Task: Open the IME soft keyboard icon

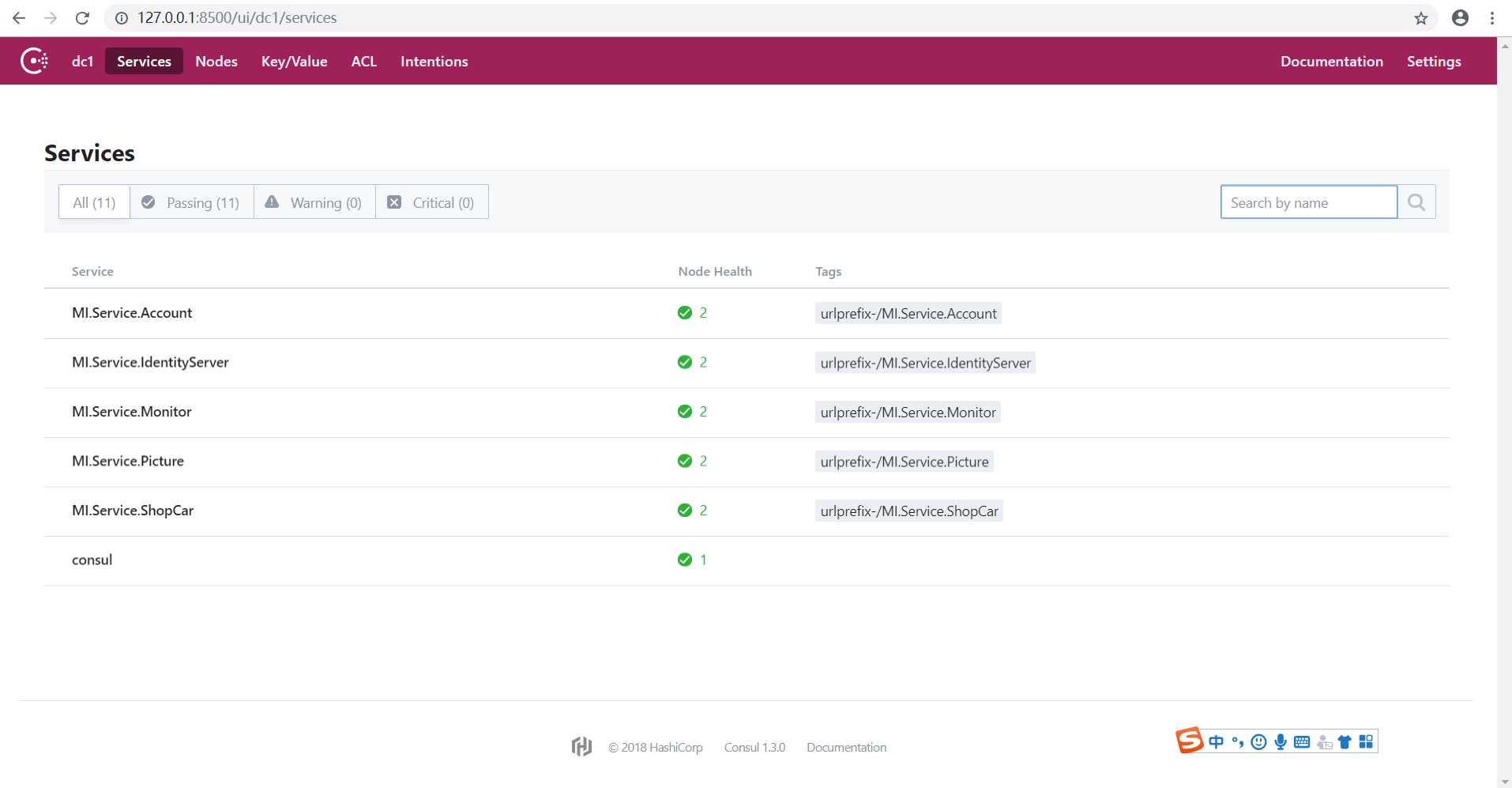Action: click(x=1302, y=741)
